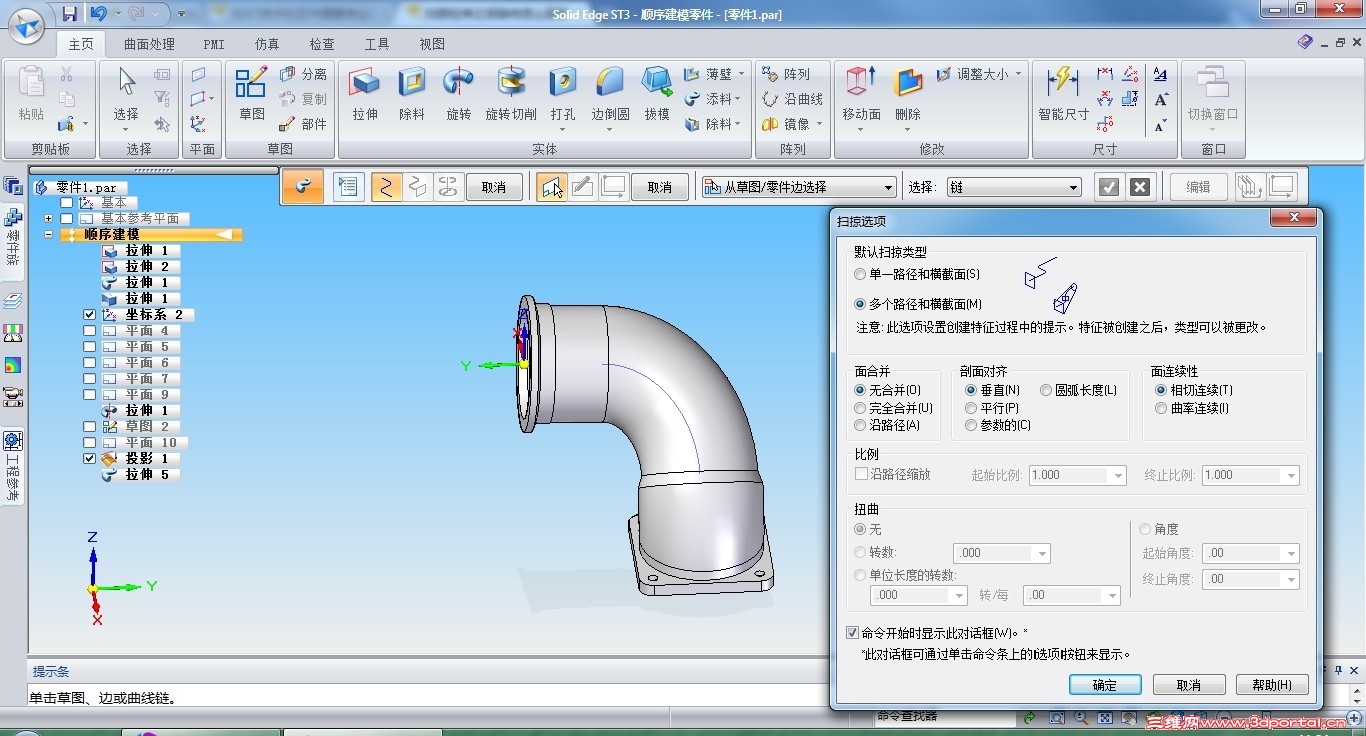Click the Save icon in quick access toolbar
1366x736 pixels.
(x=69, y=14)
